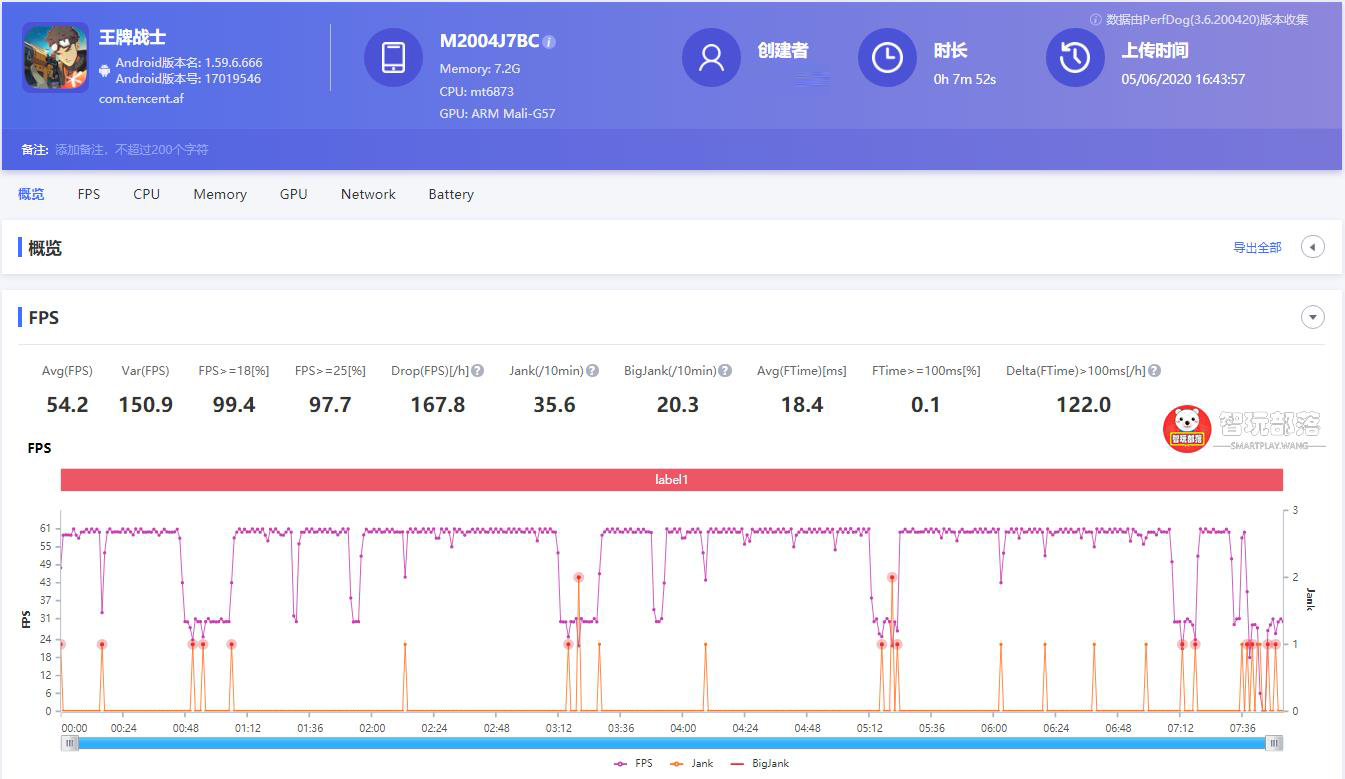Expand the 概览 section with arrow button

(1312, 247)
